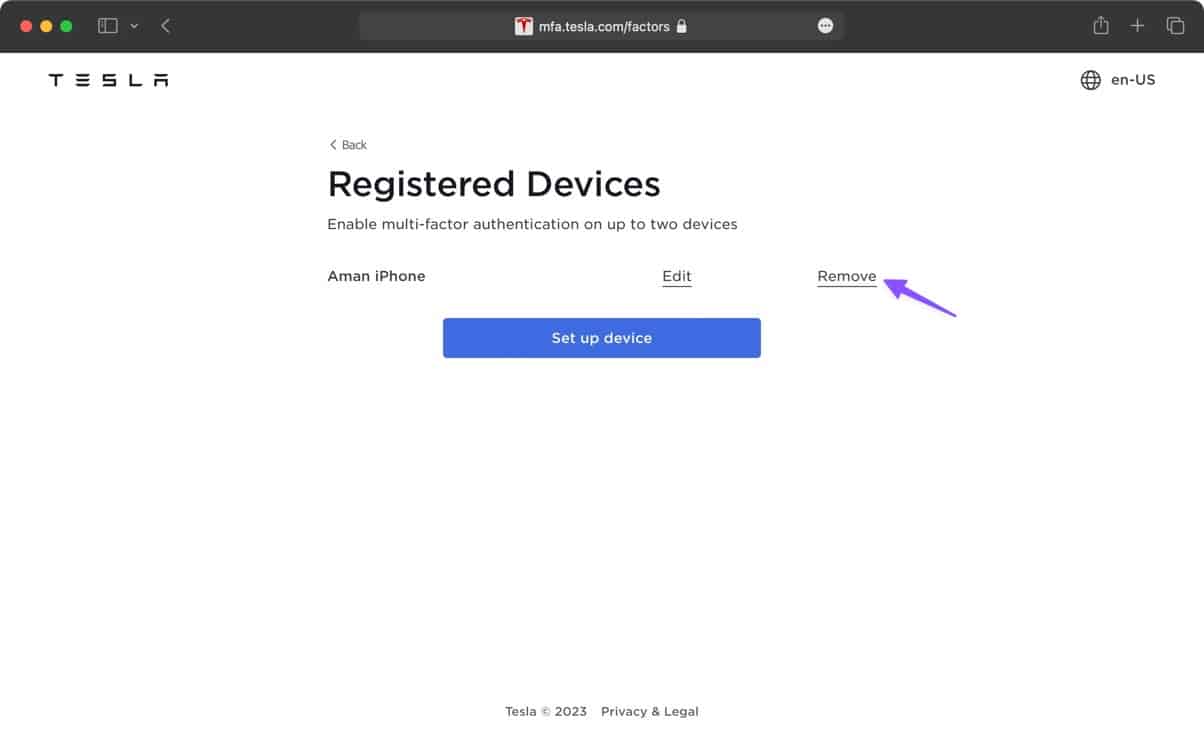
Task: Select the en-US language label
Action: click(x=1133, y=80)
